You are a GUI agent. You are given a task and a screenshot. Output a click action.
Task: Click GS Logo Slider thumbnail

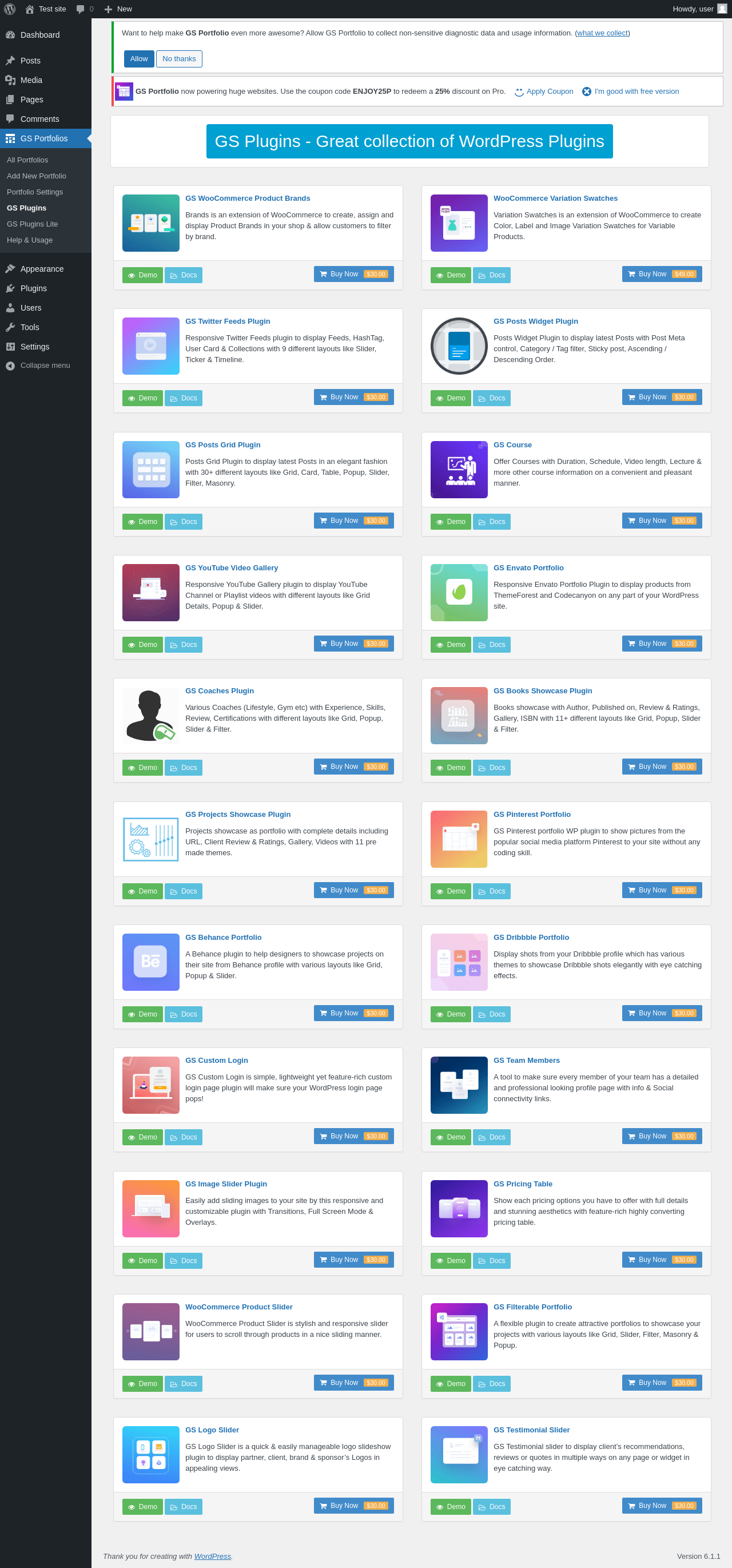click(151, 1454)
